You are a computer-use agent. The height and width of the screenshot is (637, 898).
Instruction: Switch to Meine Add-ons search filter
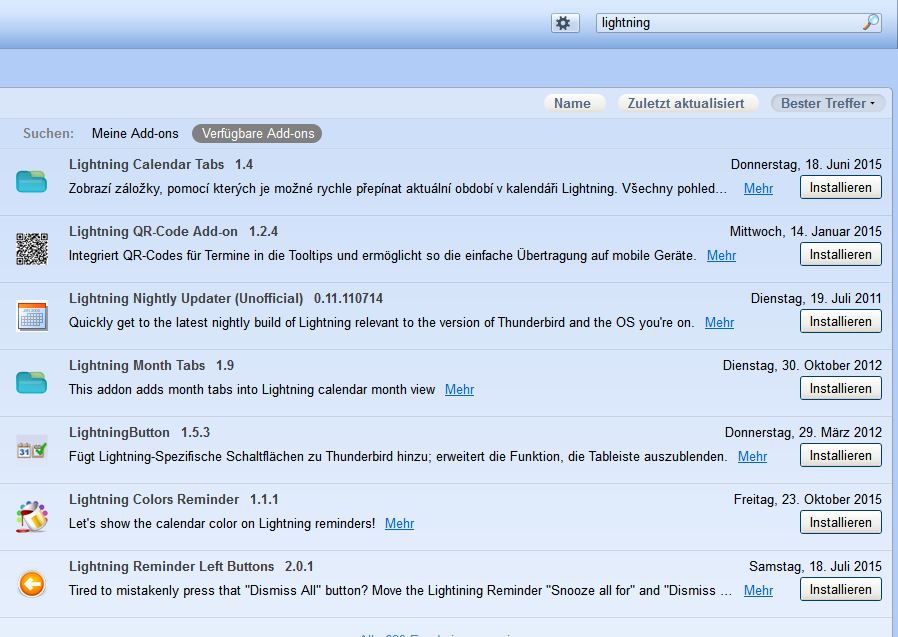(x=135, y=133)
